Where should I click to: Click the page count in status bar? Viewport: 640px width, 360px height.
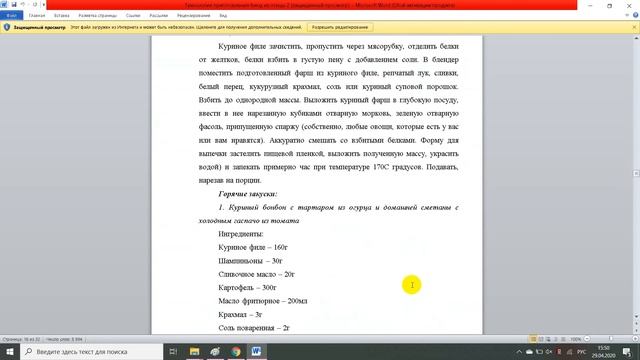[x=21, y=339]
